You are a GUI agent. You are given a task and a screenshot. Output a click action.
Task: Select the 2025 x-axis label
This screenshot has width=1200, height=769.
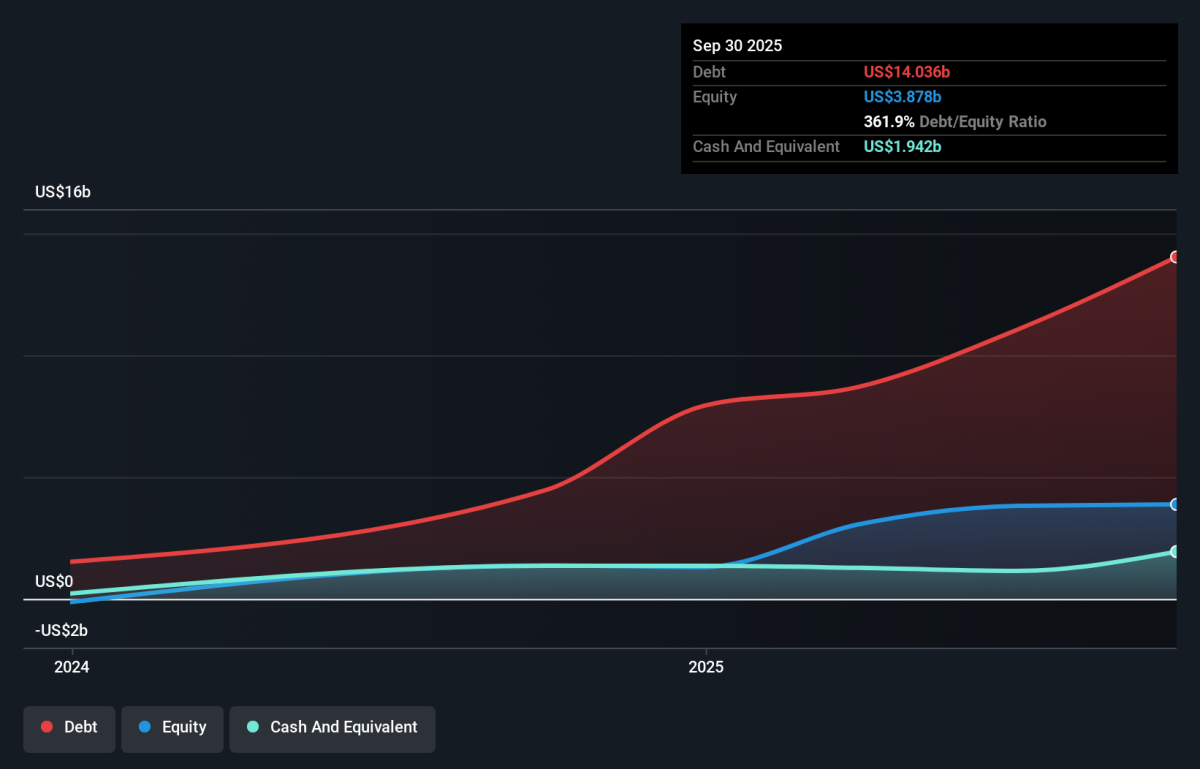click(x=706, y=667)
